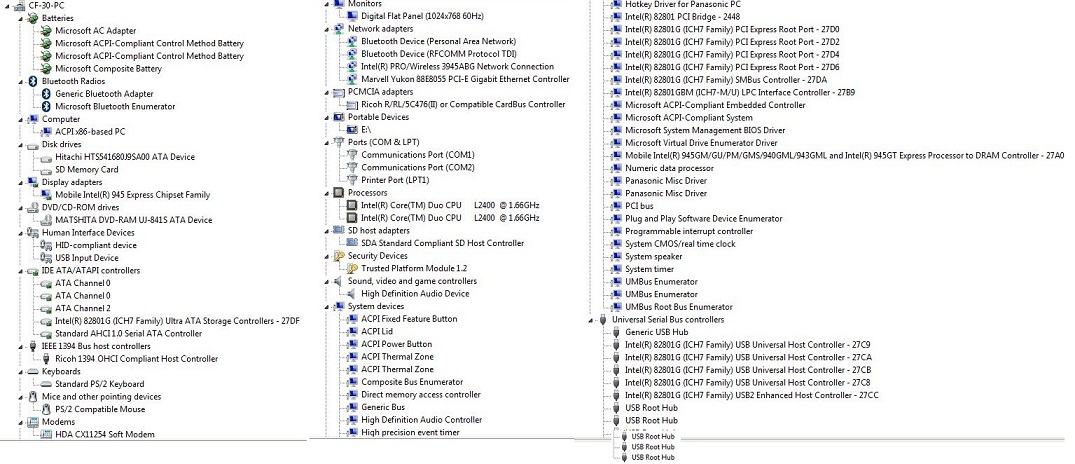Image resolution: width=1075 pixels, height=464 pixels.
Task: Select the Composite Bus Enumerator entry
Action: [412, 382]
